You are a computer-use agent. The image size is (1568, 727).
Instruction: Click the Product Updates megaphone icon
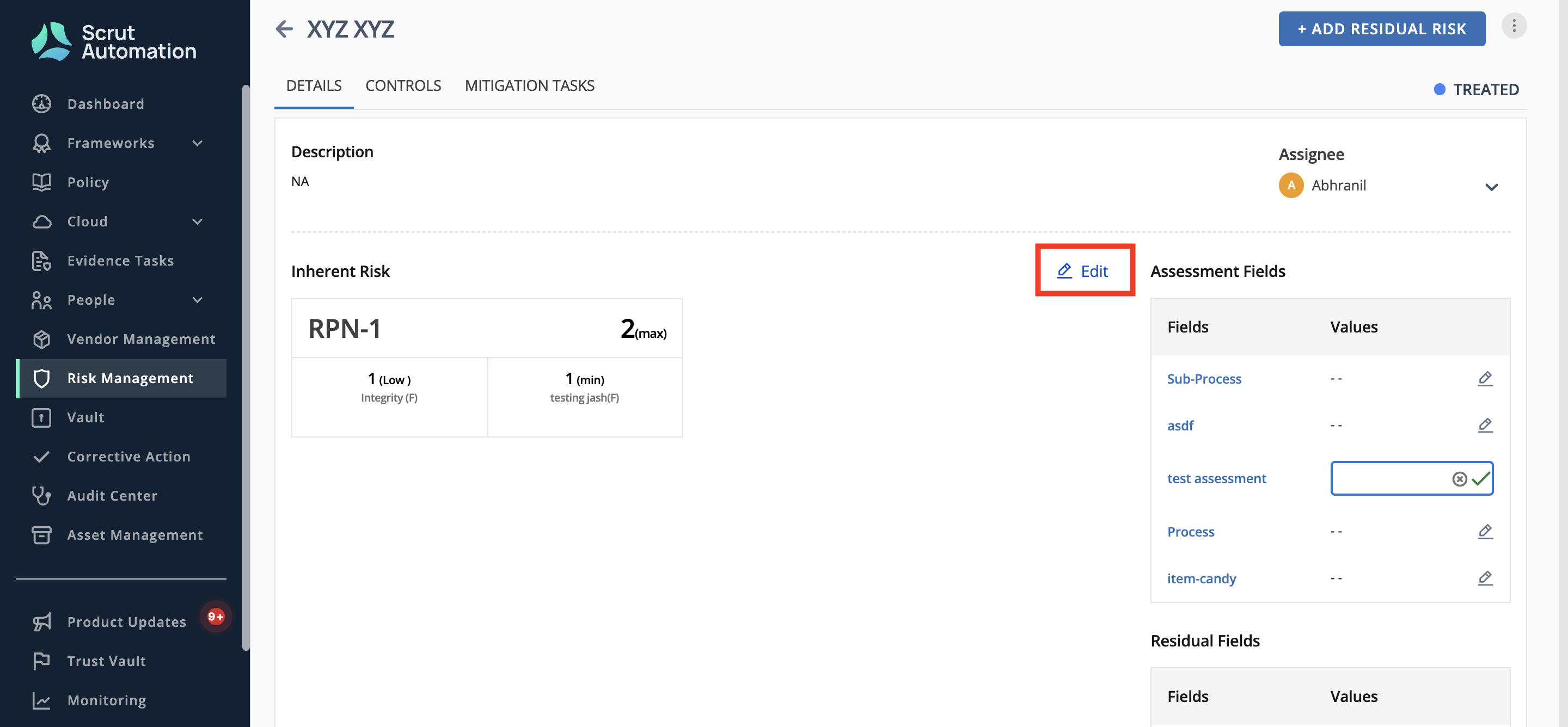(x=41, y=622)
